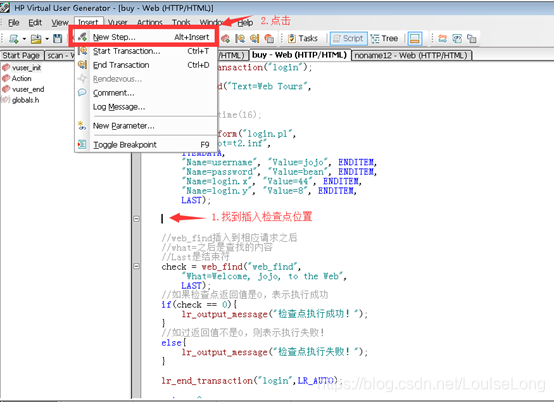The height and width of the screenshot is (402, 554).
Task: Click the red-green icon right of New Step
Action: [225, 38]
